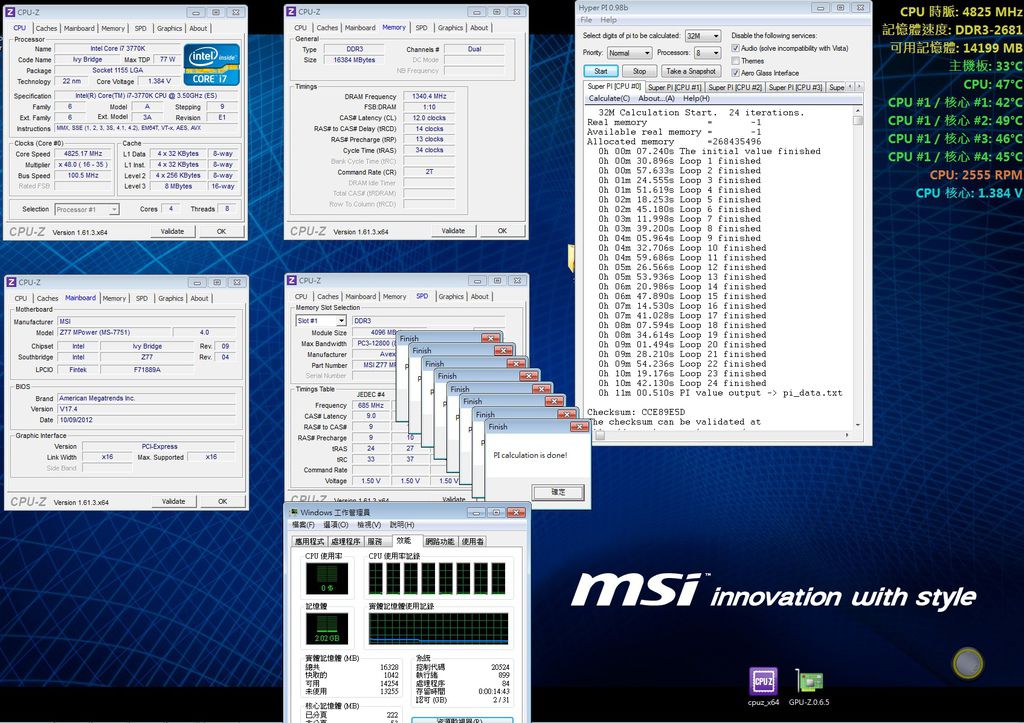Screen dimensions: 1024x723
Task: Open the cpuz_x64 desktop shortcut icon
Action: tap(763, 683)
